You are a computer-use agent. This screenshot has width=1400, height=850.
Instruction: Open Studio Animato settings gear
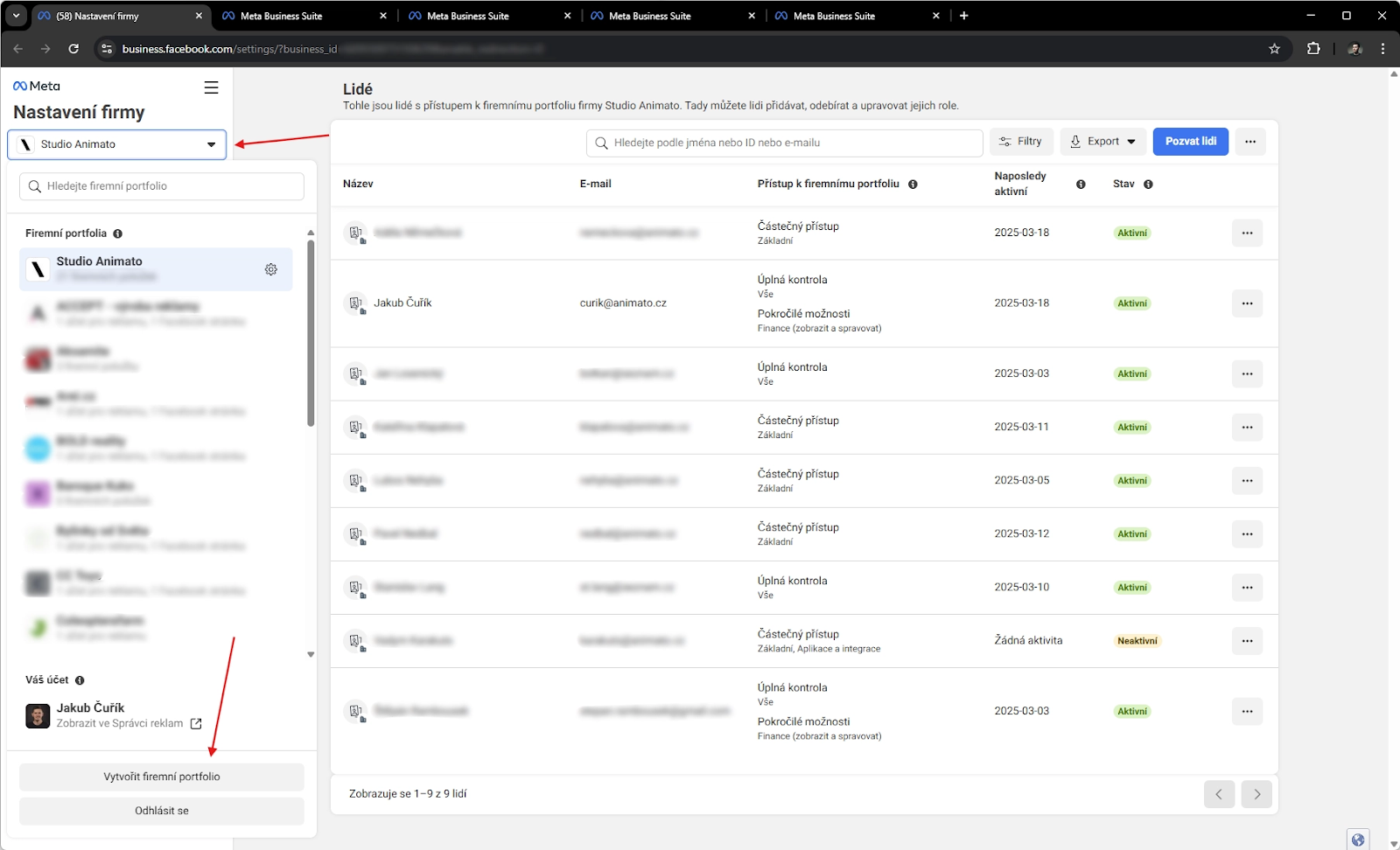coord(271,269)
